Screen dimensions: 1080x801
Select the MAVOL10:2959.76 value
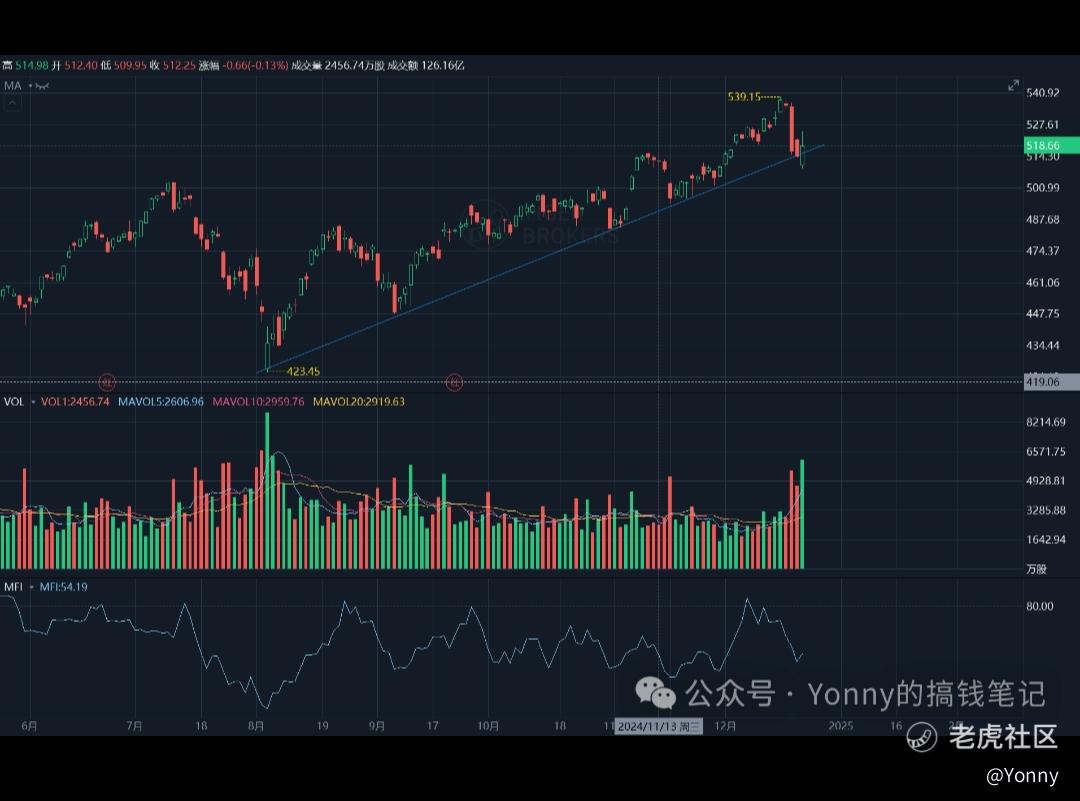tap(258, 402)
